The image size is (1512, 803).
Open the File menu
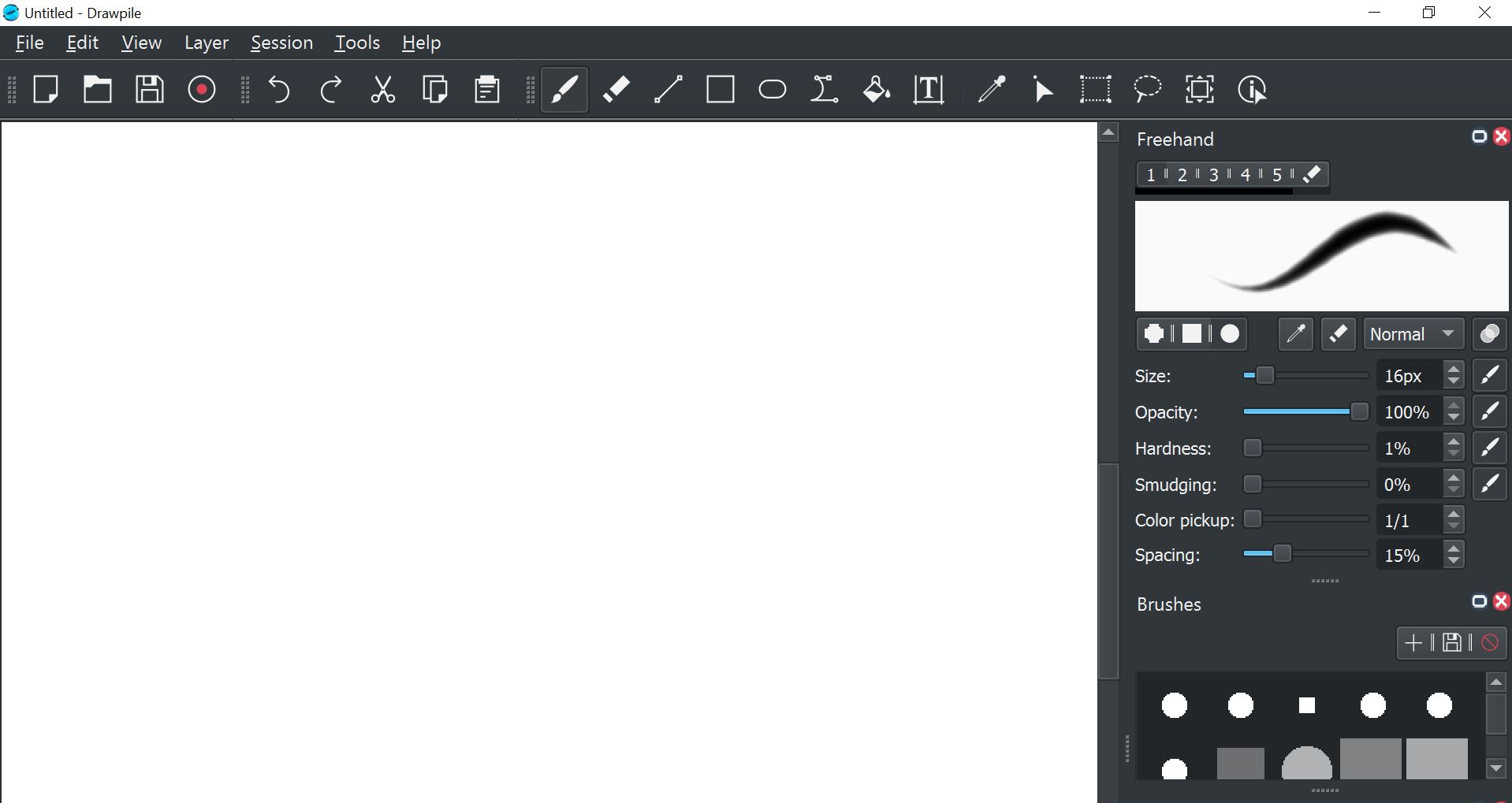[29, 43]
